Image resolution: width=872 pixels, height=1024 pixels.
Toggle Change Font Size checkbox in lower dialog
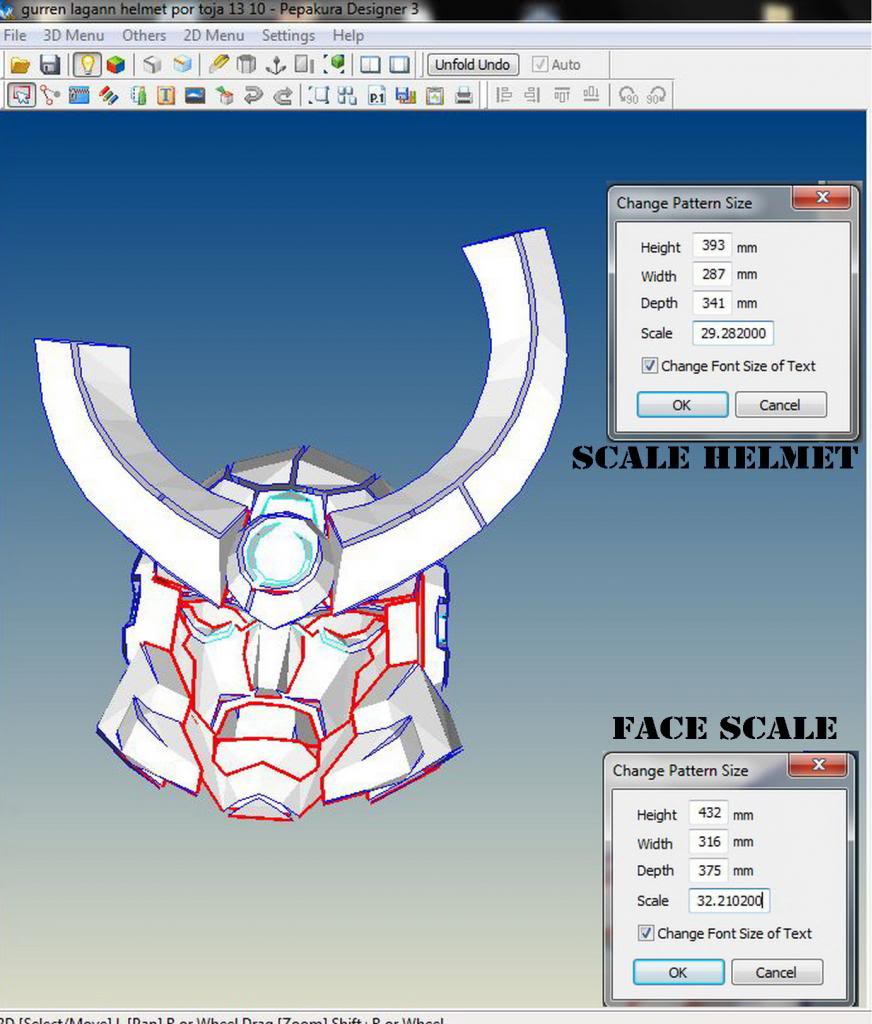[645, 933]
